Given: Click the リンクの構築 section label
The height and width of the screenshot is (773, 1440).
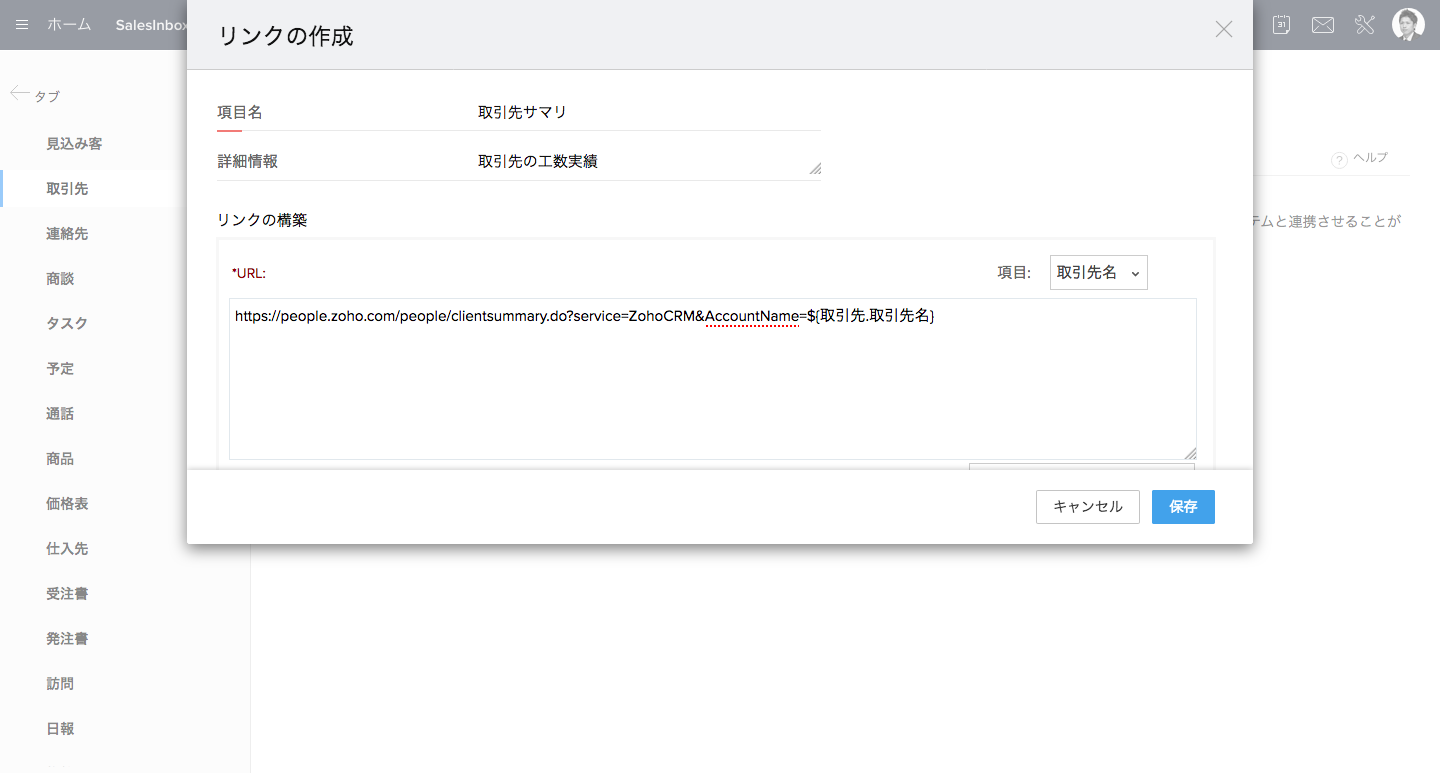Looking at the screenshot, I should pos(262,220).
